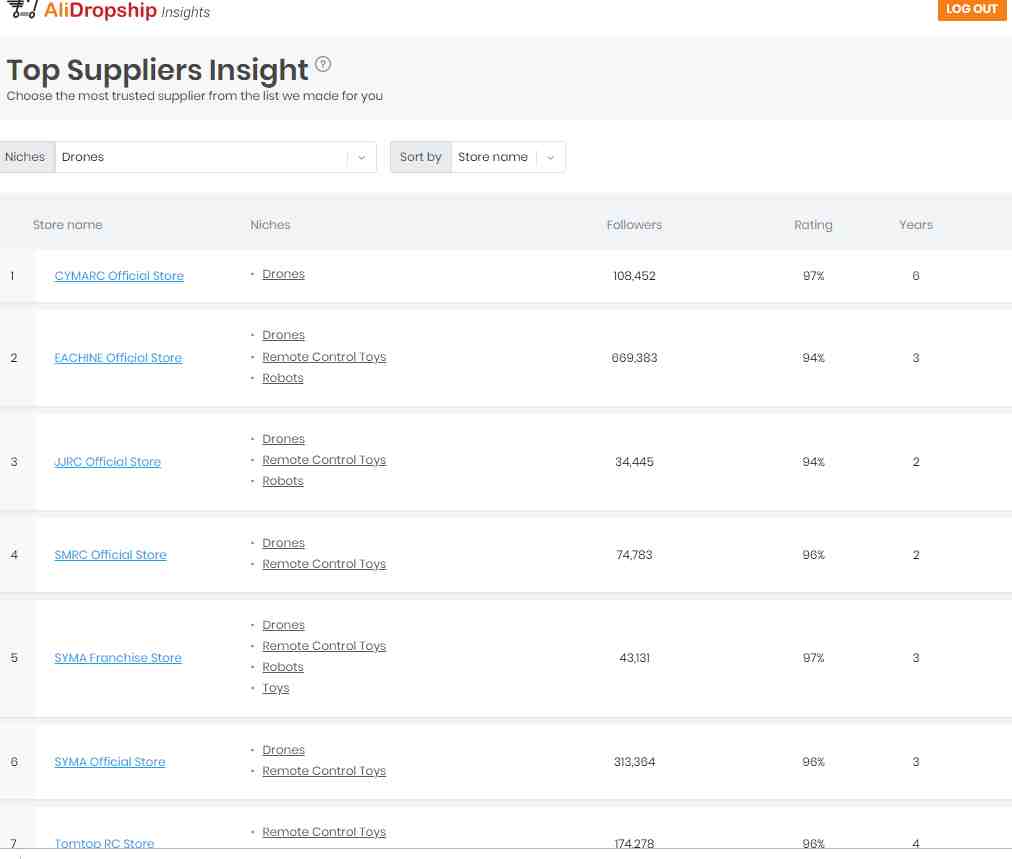Click the rating value for SMRC store
The height and width of the screenshot is (859, 1012).
(813, 554)
